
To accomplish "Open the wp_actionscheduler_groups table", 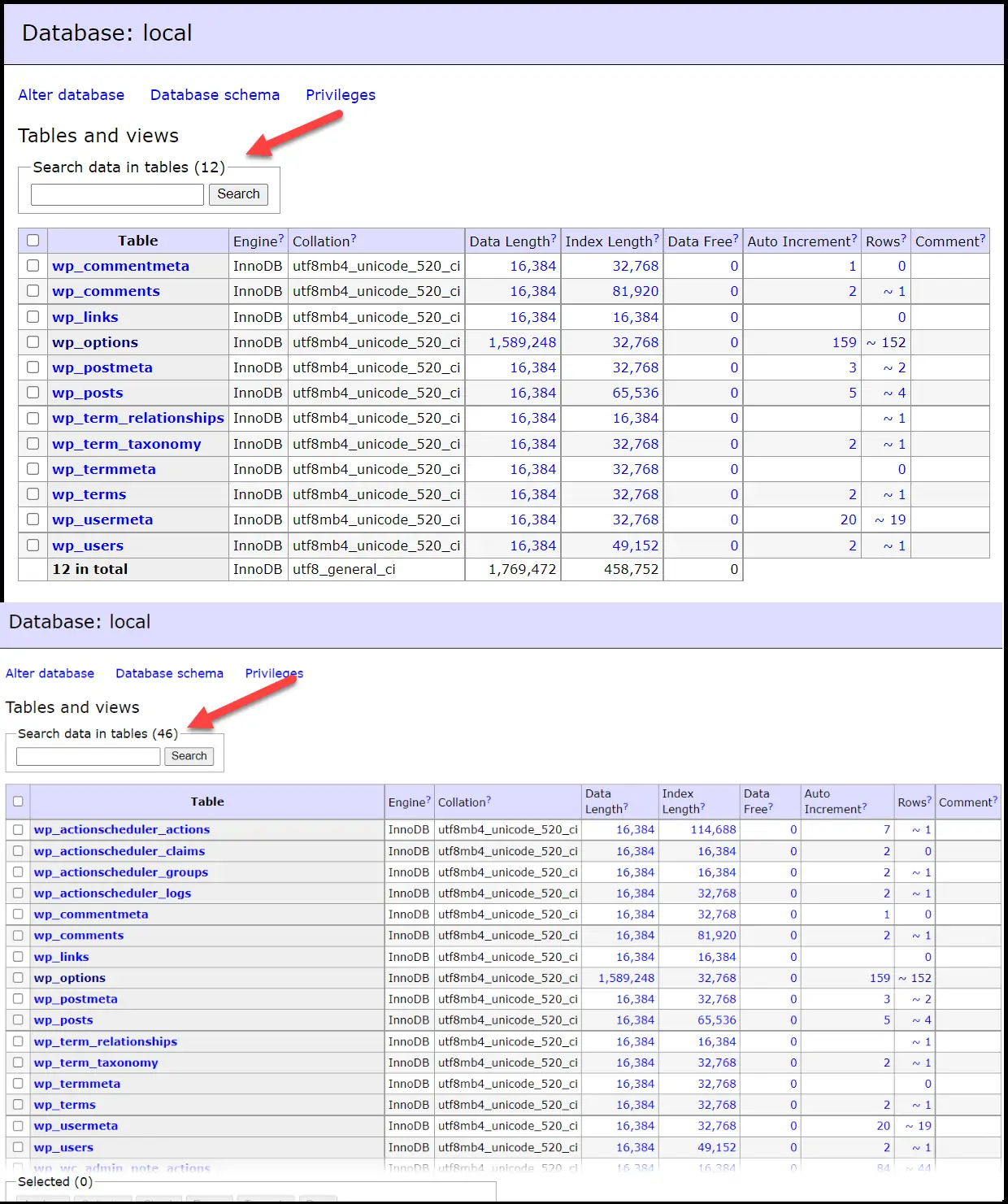I will coord(121,872).
